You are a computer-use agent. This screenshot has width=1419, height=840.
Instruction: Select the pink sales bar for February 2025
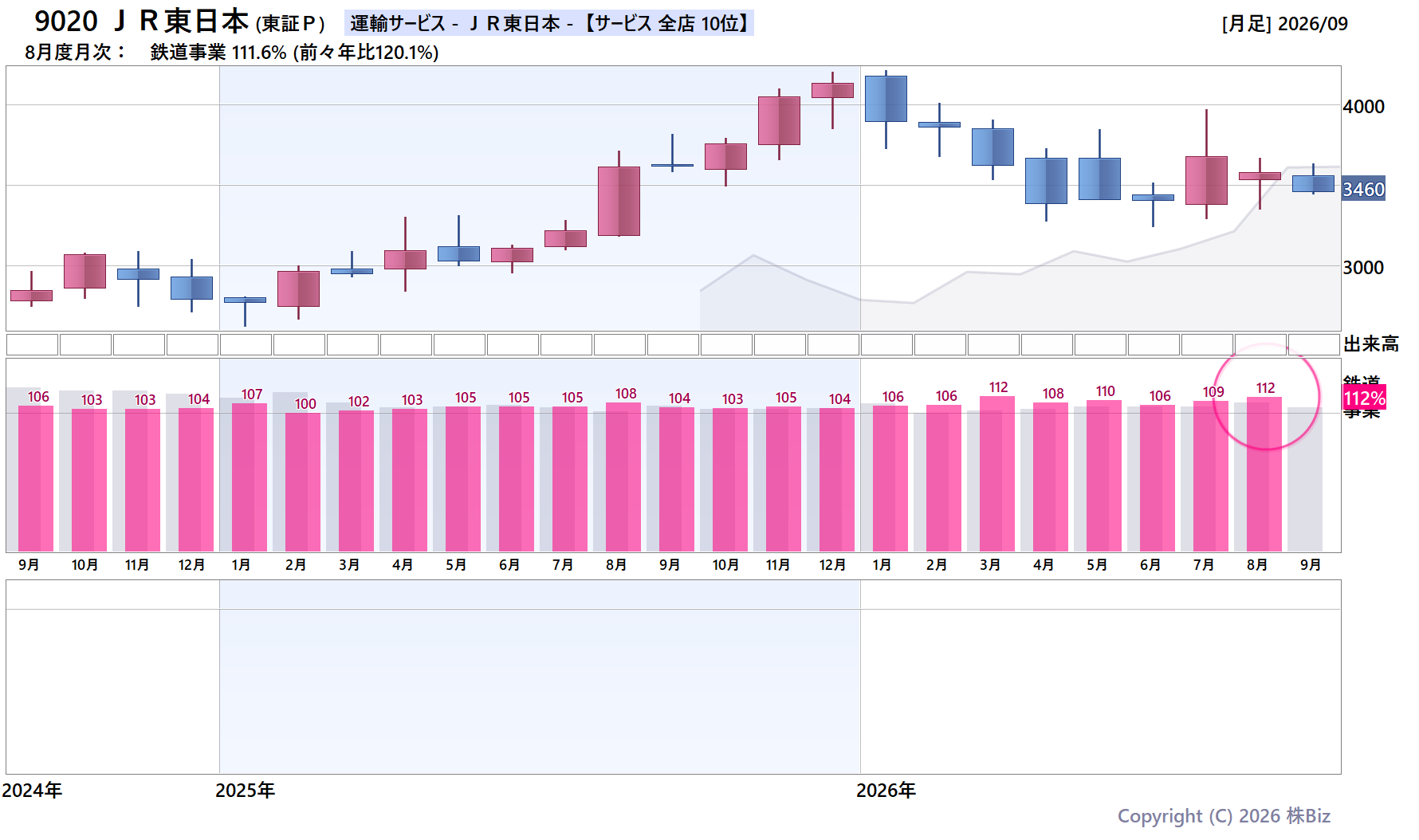[303, 482]
